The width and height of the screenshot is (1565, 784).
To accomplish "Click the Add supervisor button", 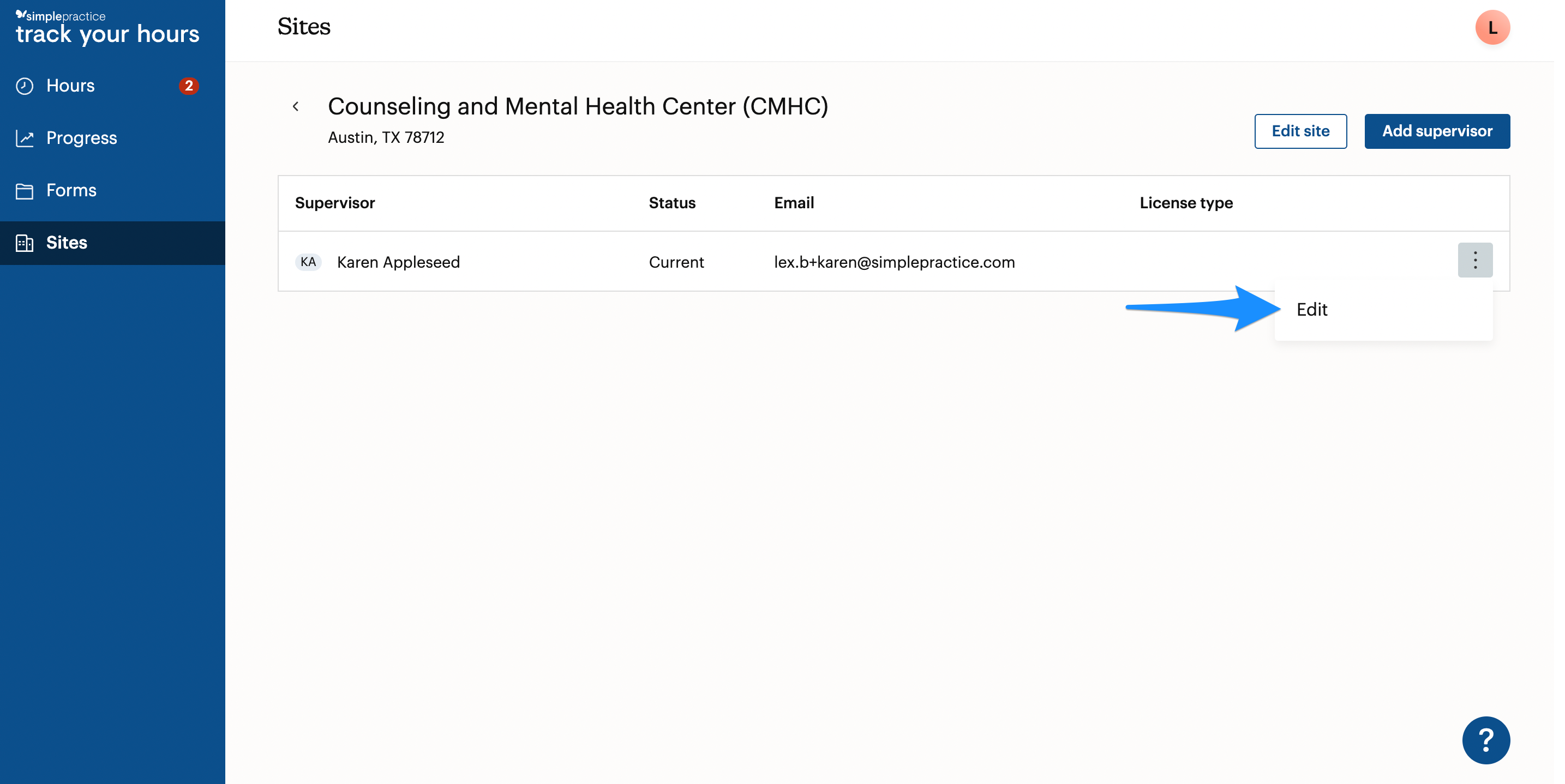I will 1437,131.
